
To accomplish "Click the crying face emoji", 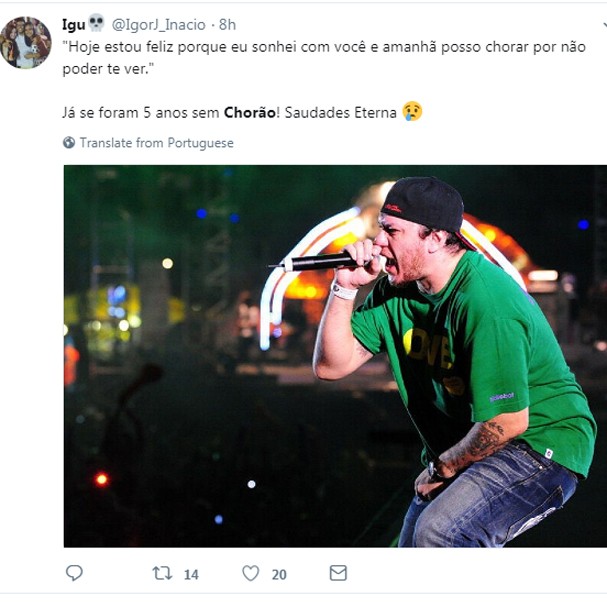I will click(x=412, y=111).
